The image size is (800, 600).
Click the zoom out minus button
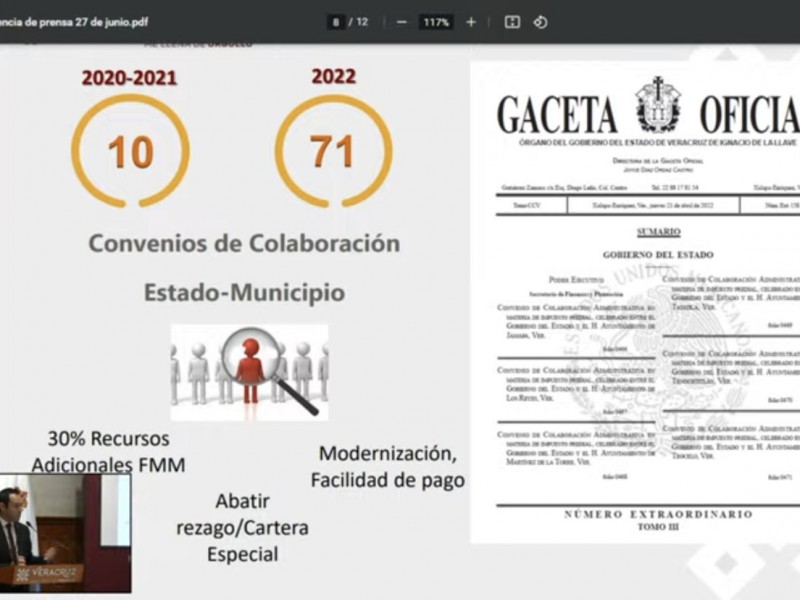click(402, 22)
